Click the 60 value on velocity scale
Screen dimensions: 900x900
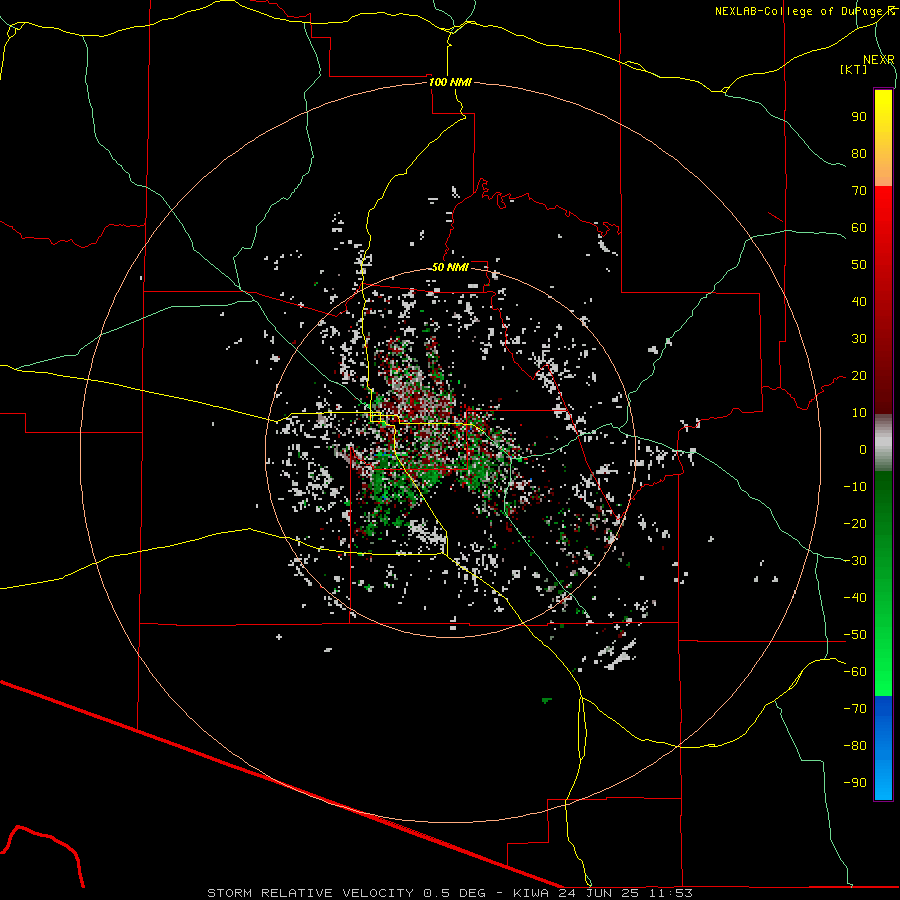[859, 227]
